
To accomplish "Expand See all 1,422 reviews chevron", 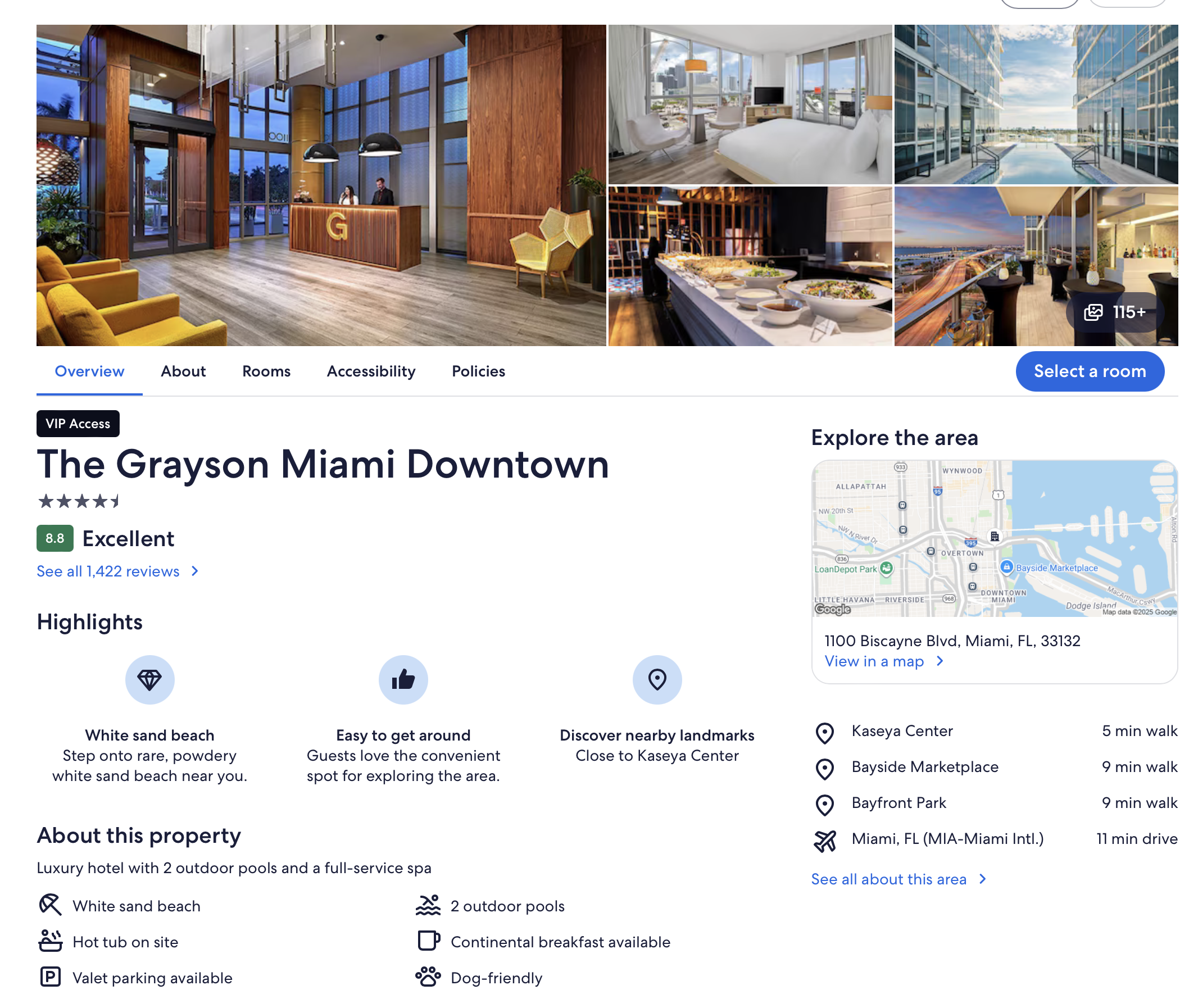I will click(195, 571).
